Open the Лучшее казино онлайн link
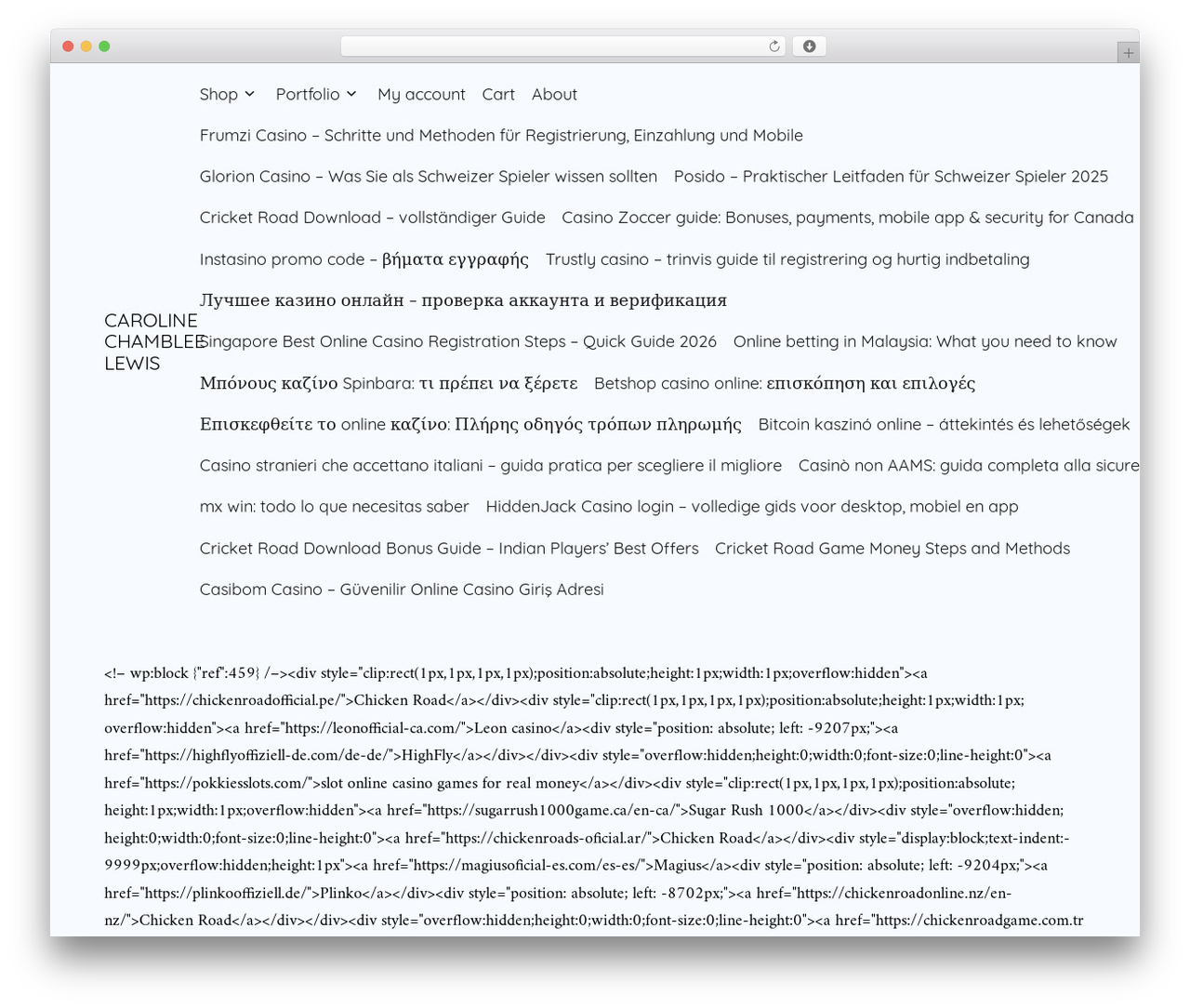The height and width of the screenshot is (1008, 1190). tap(463, 300)
